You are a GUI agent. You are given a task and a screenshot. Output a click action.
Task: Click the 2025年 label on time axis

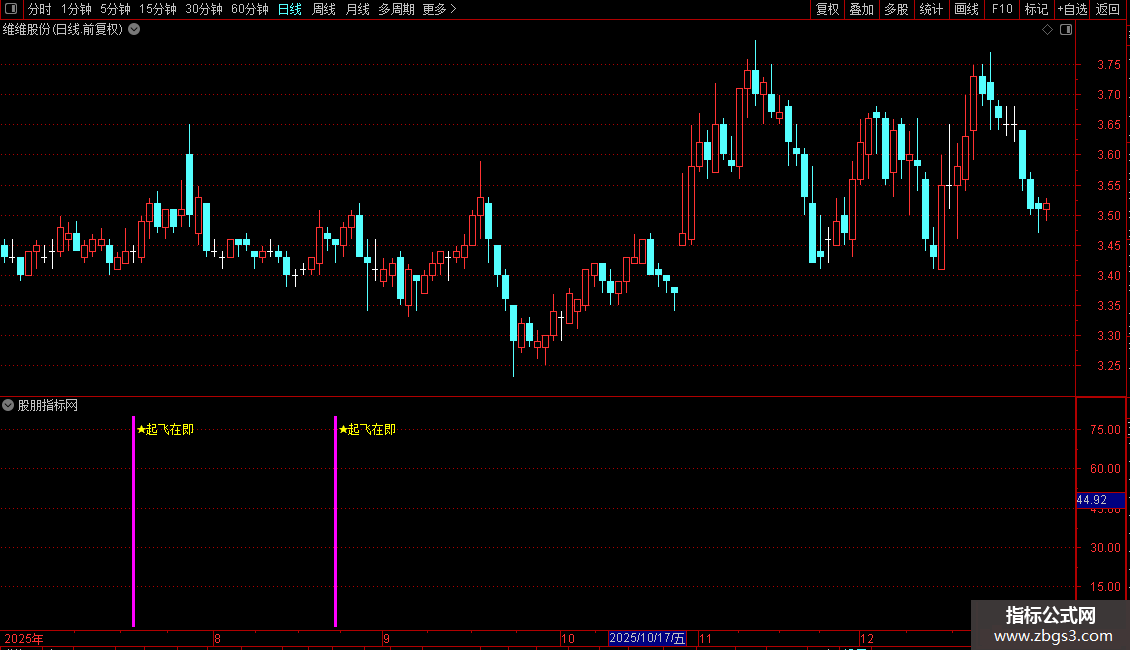pyautogui.click(x=24, y=638)
